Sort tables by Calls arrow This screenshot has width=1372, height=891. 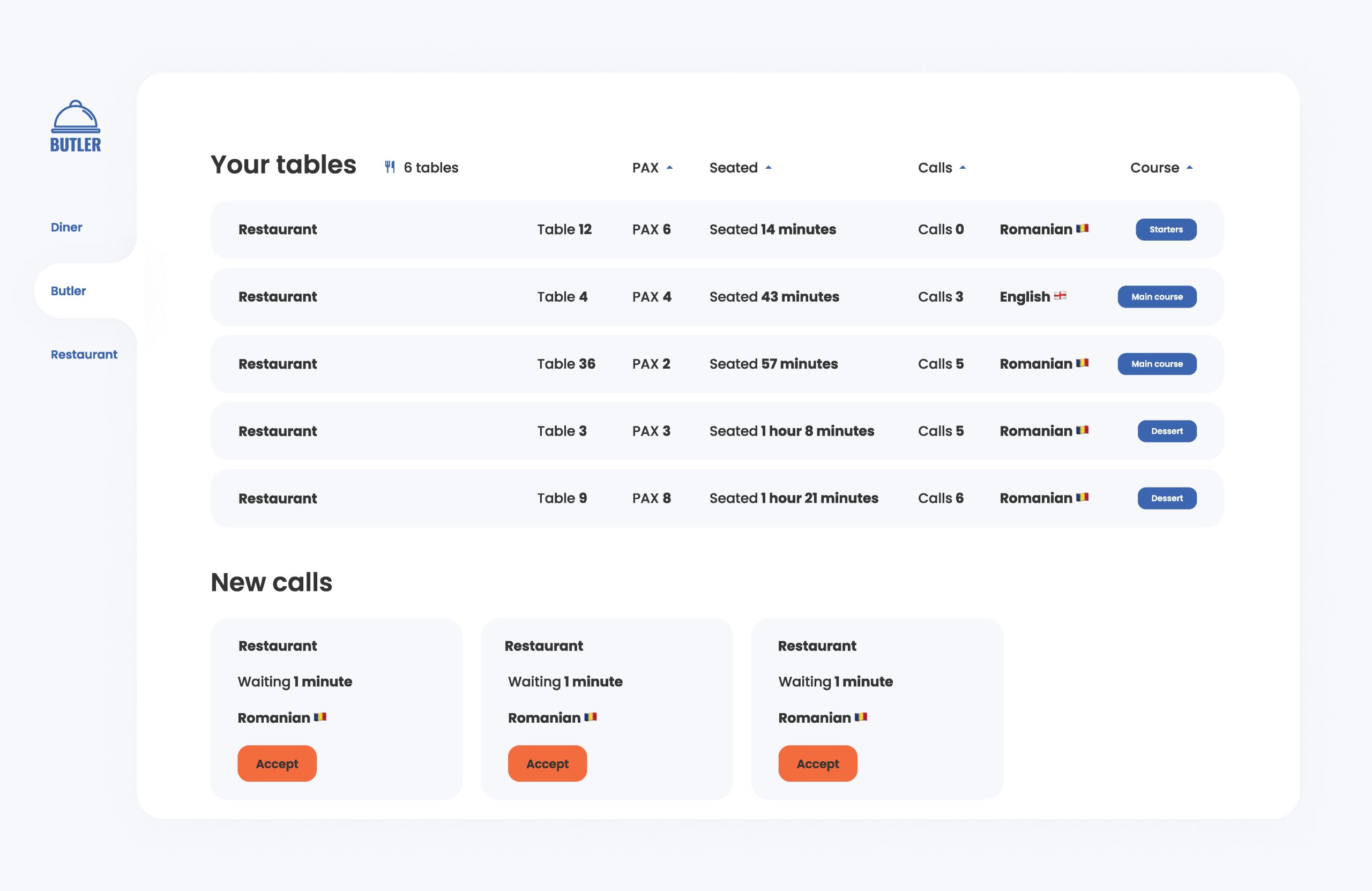(962, 168)
